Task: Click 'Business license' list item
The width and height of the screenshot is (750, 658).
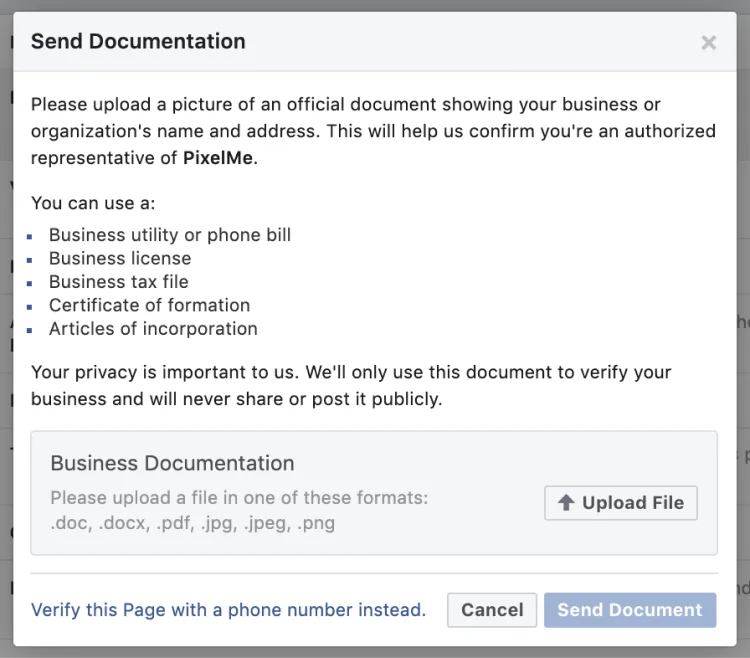Action: [120, 258]
